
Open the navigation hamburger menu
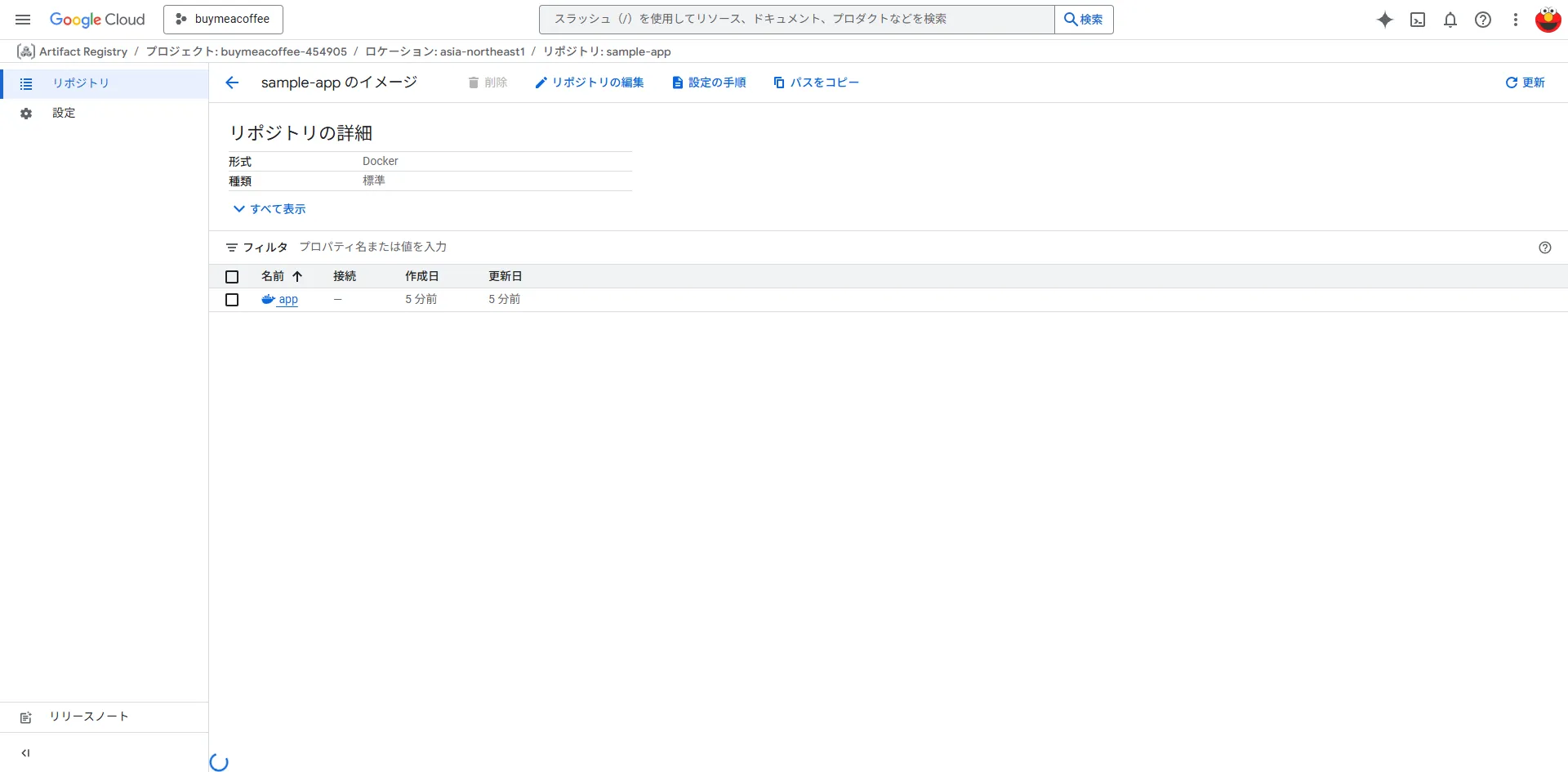(22, 19)
